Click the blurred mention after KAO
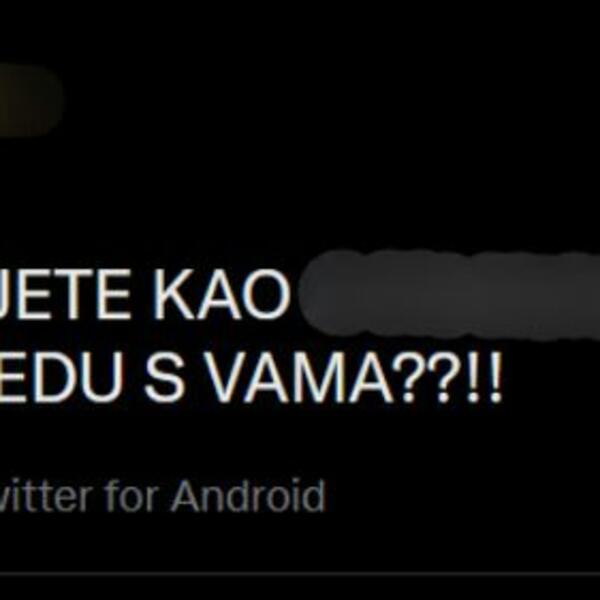 click(449, 294)
